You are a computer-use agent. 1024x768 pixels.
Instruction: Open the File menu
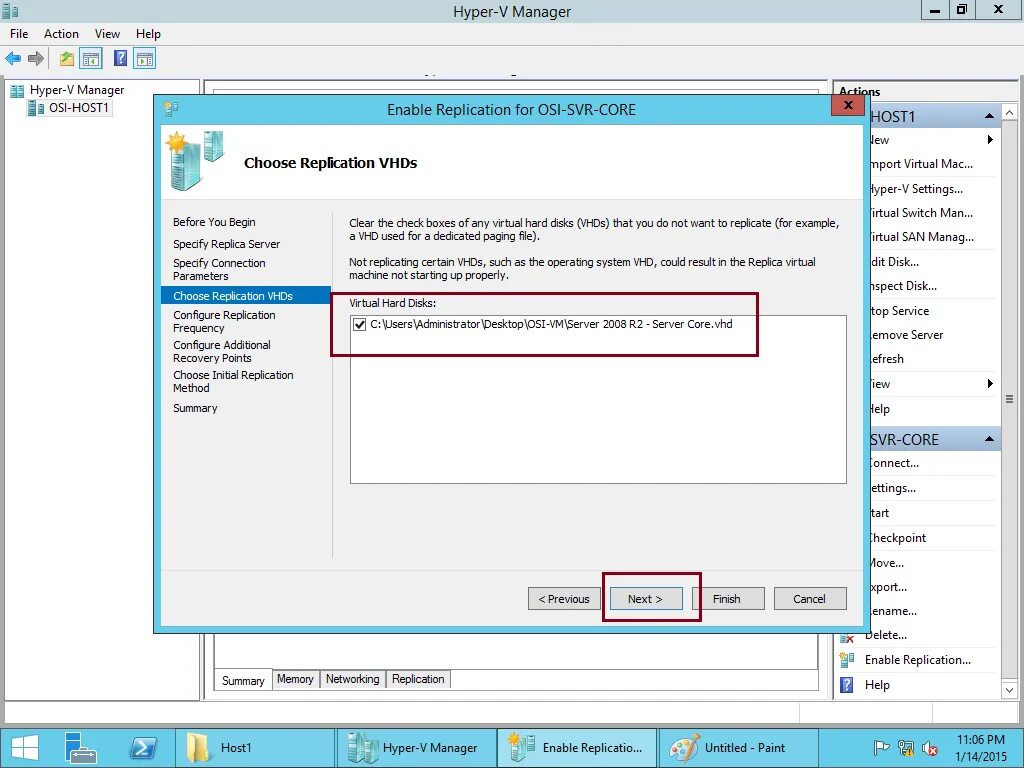19,34
